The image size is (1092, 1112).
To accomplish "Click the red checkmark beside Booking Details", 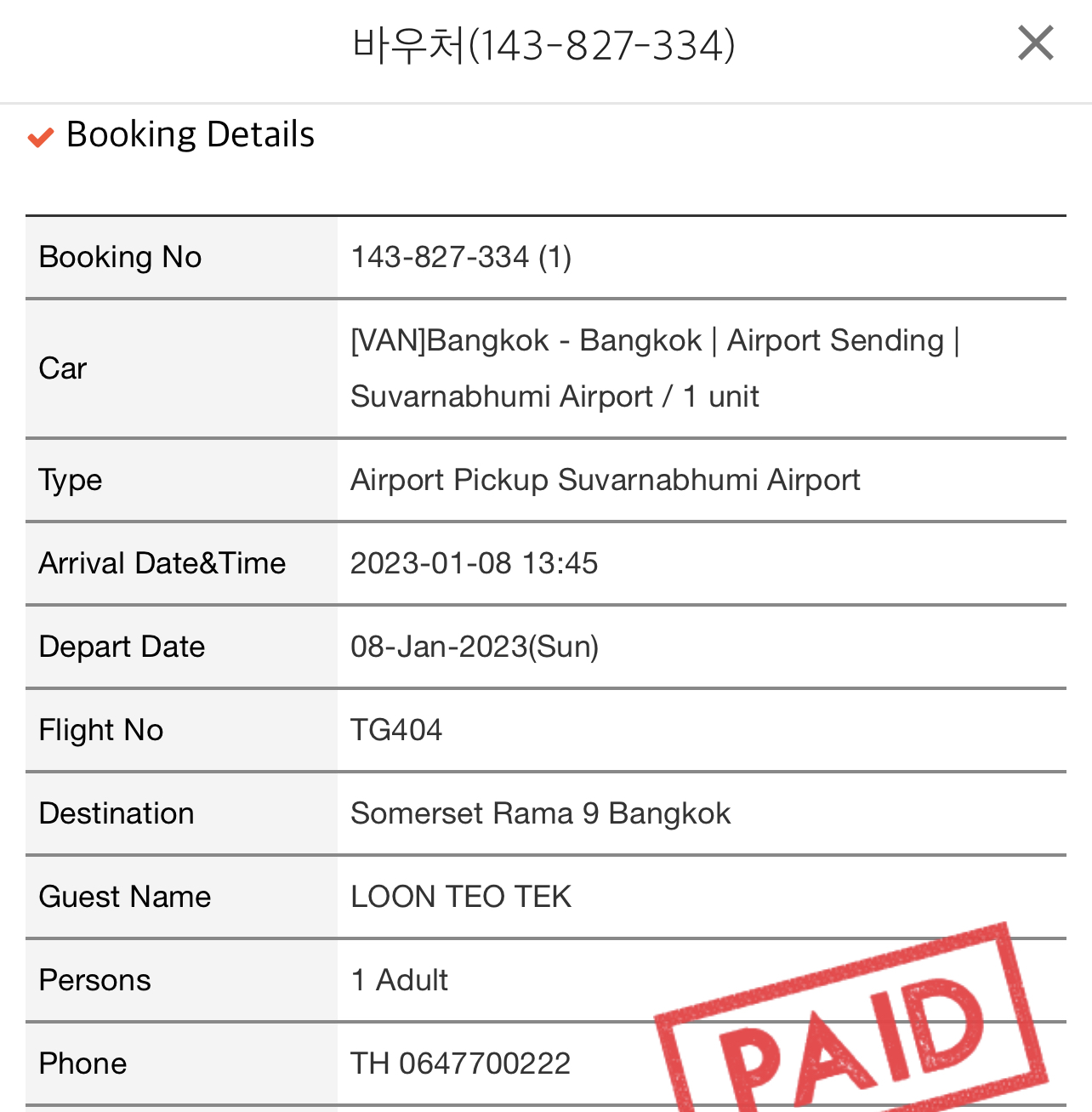I will (41, 137).
